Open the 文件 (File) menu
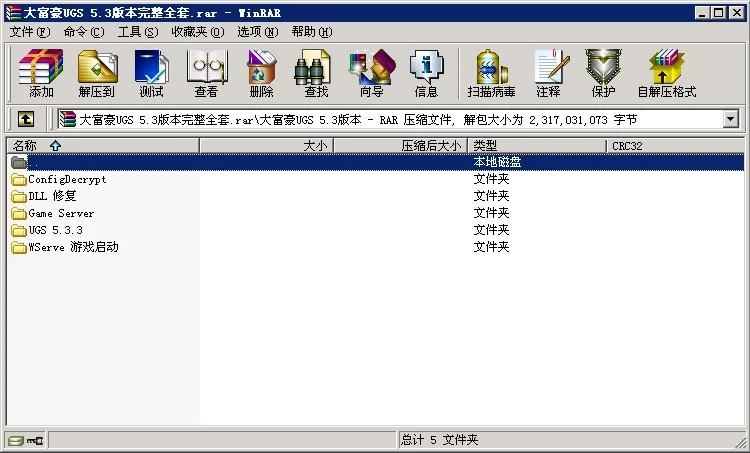The height and width of the screenshot is (453, 750). [29, 32]
